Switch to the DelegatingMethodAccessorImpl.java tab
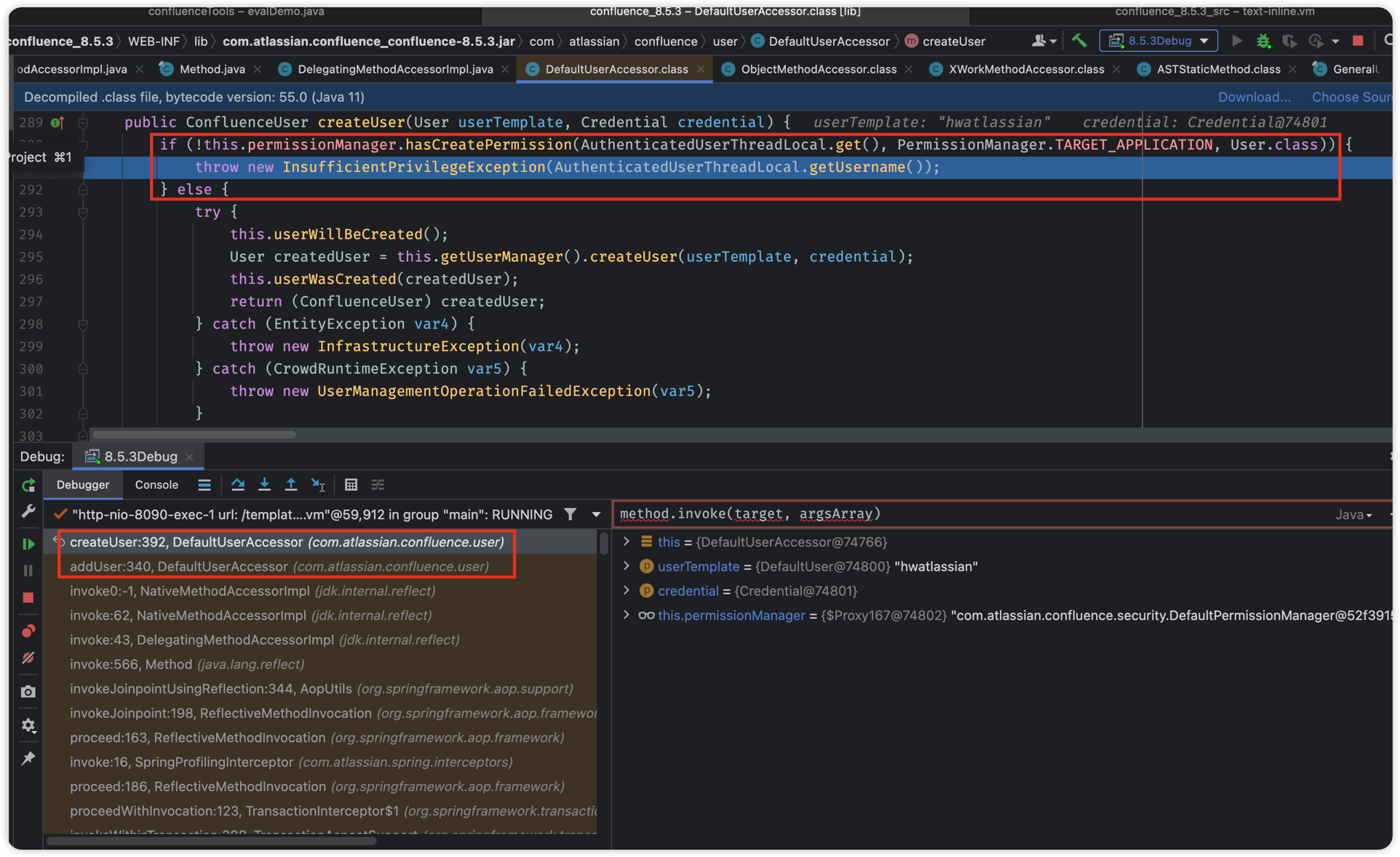Screen dimensions: 1400x857 [x=394, y=69]
